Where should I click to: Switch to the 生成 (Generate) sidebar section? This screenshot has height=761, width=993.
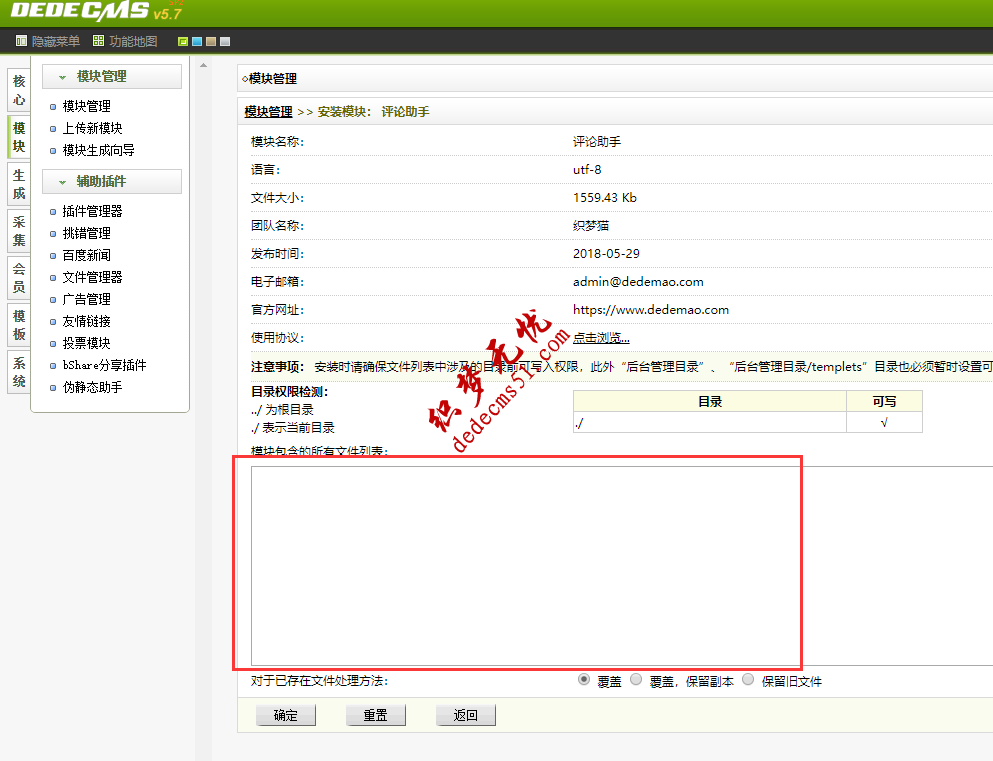(x=17, y=180)
